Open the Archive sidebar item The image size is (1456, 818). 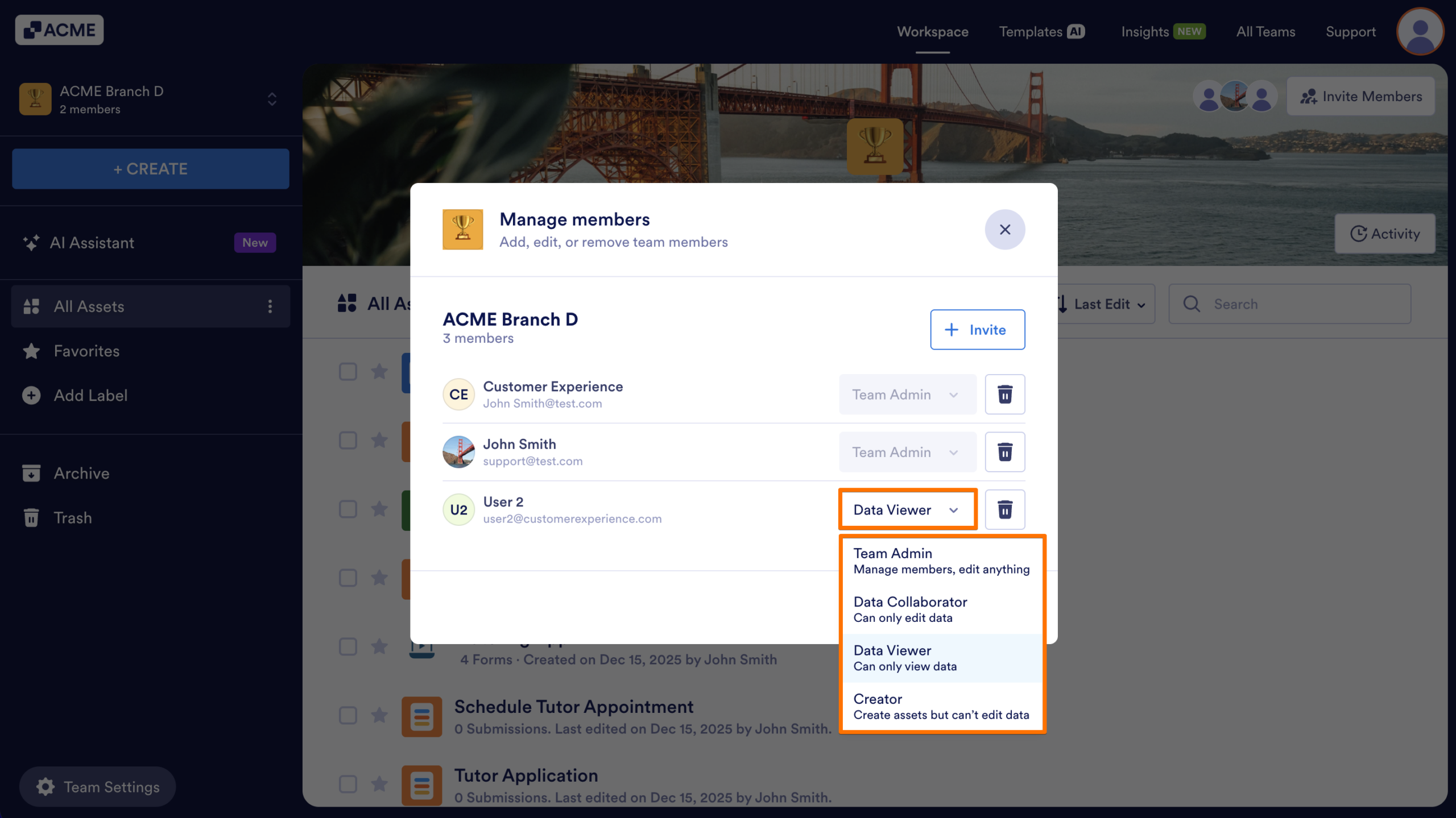click(x=81, y=473)
